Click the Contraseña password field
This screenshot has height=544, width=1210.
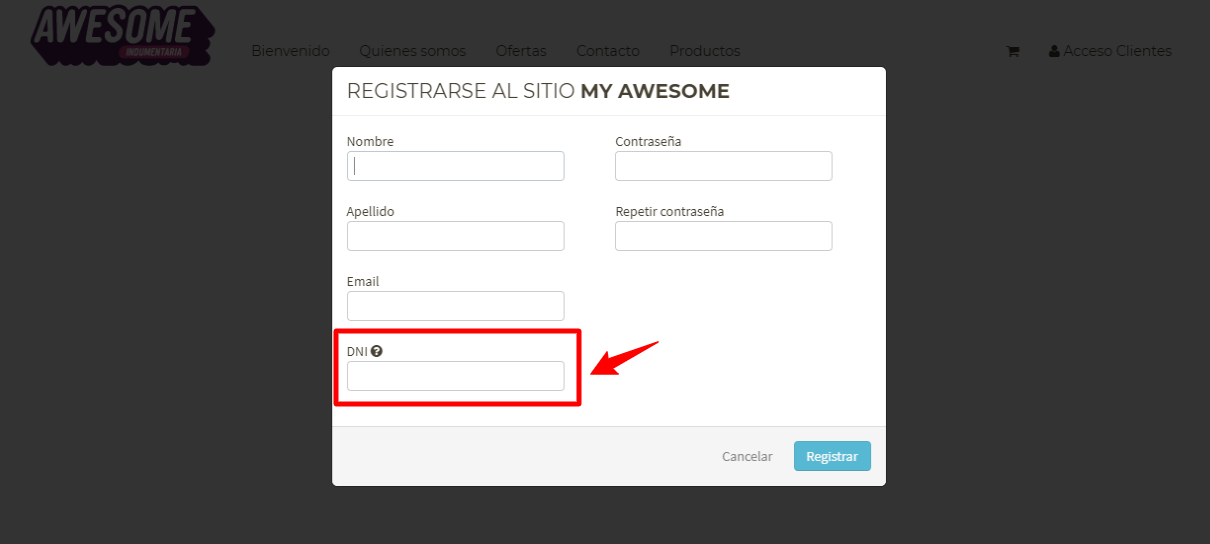pos(724,166)
